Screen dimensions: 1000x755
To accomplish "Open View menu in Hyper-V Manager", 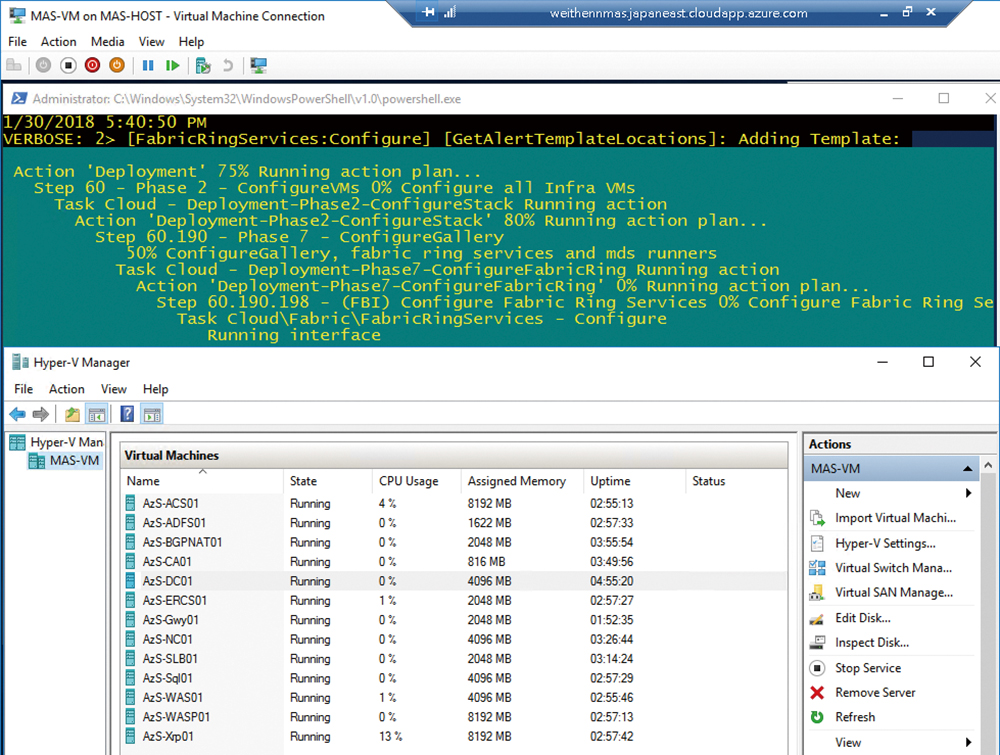I will [114, 389].
